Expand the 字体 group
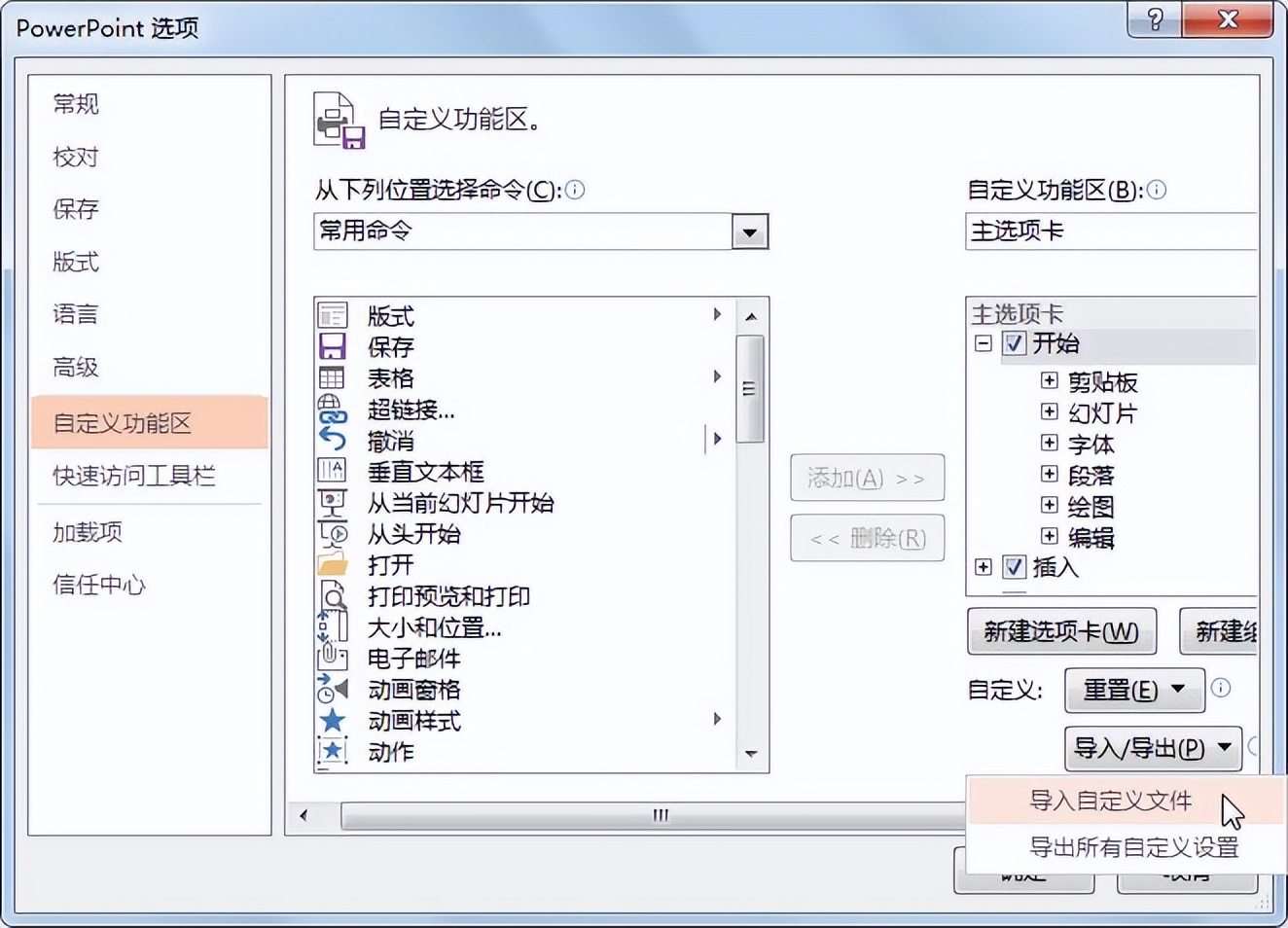The width and height of the screenshot is (1288, 928). (1050, 443)
